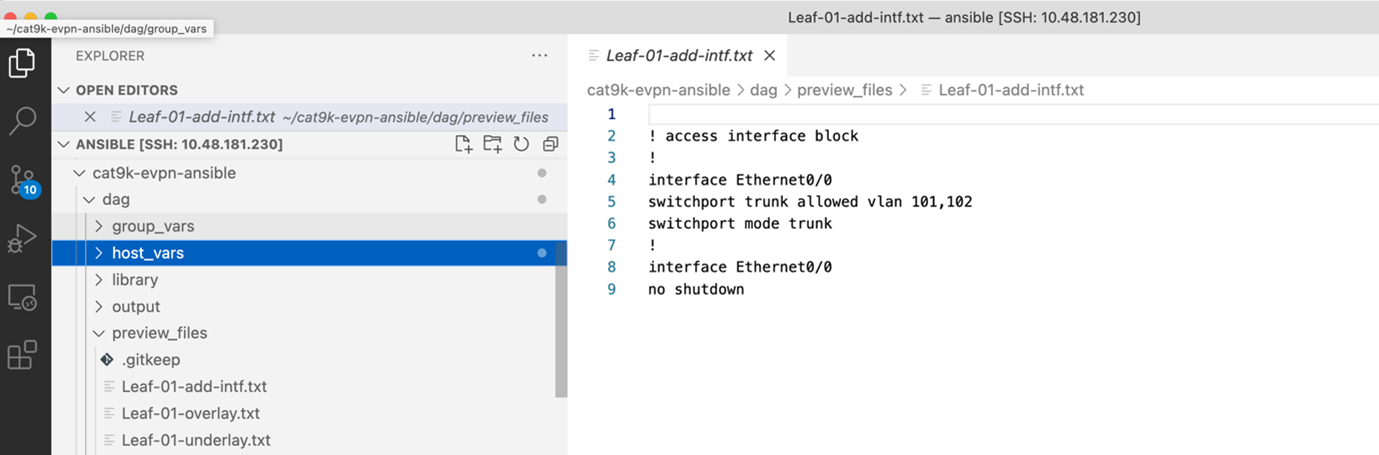Open the Remote Explorer view

pyautogui.click(x=22, y=297)
